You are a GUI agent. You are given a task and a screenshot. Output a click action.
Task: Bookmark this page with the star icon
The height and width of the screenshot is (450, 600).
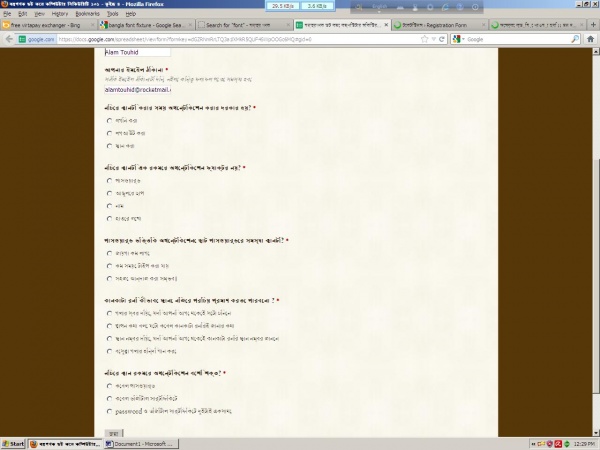click(x=424, y=39)
